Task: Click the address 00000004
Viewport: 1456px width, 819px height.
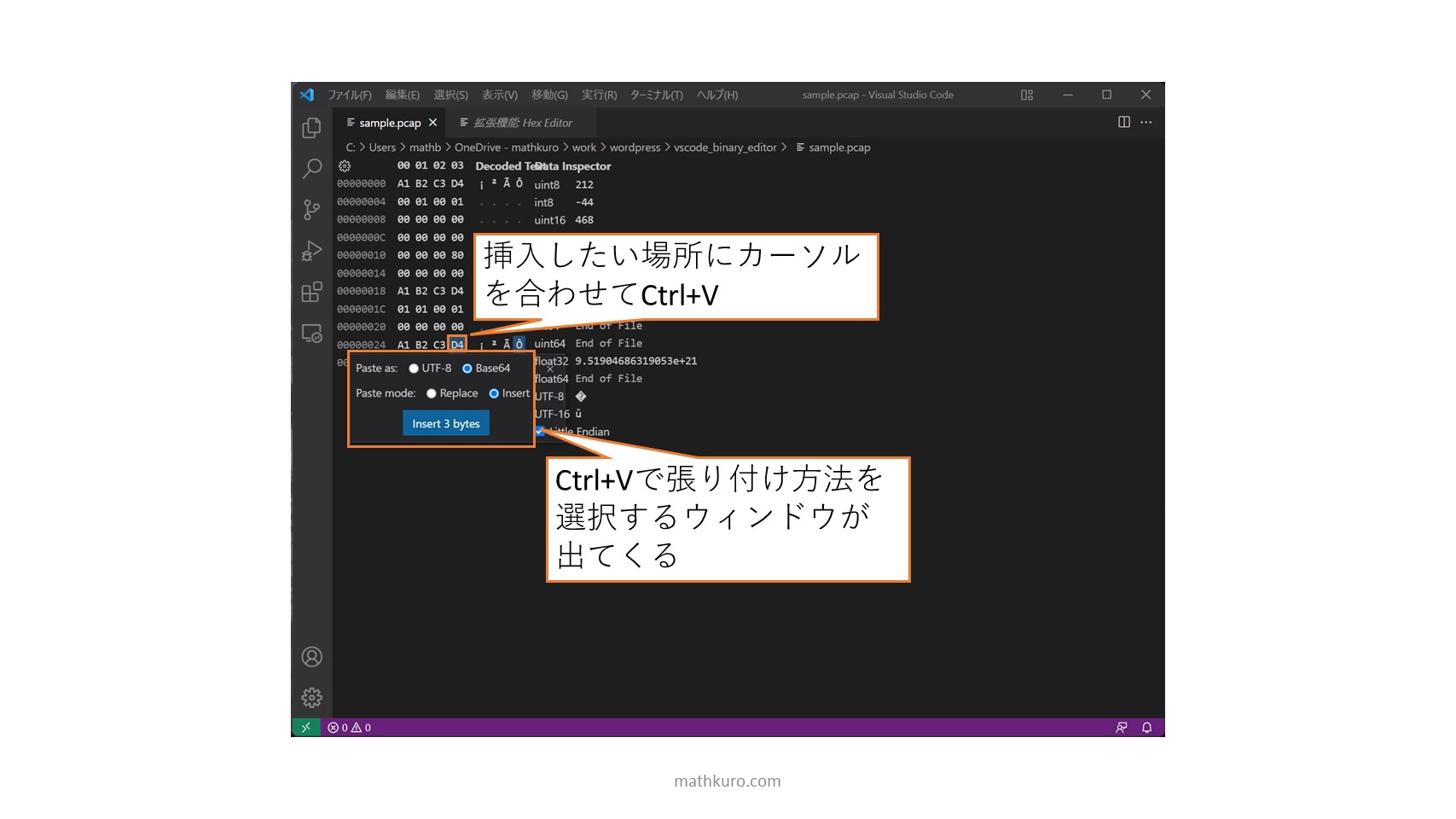Action: pos(361,201)
